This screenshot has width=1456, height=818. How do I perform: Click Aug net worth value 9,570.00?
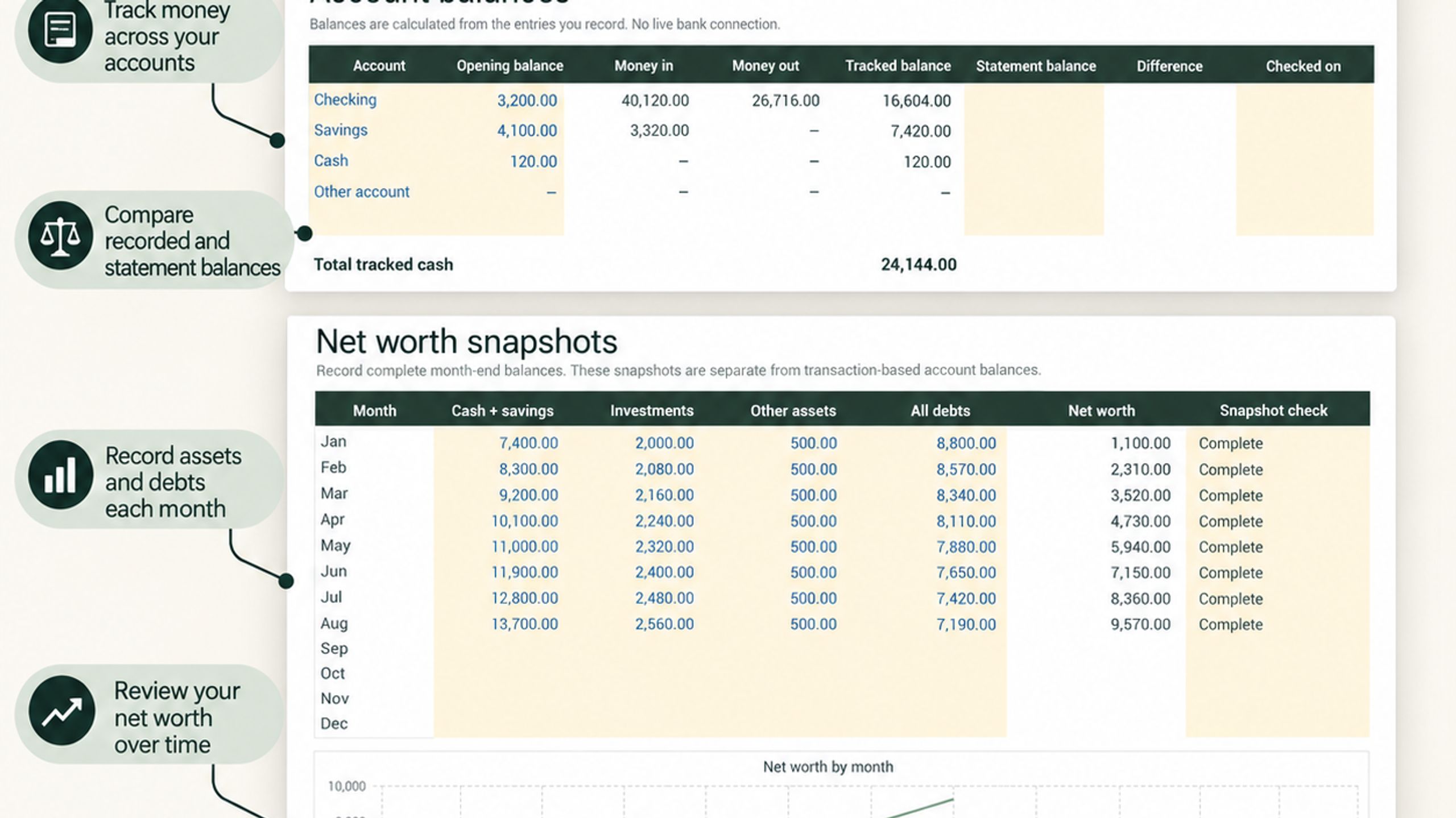[1140, 625]
